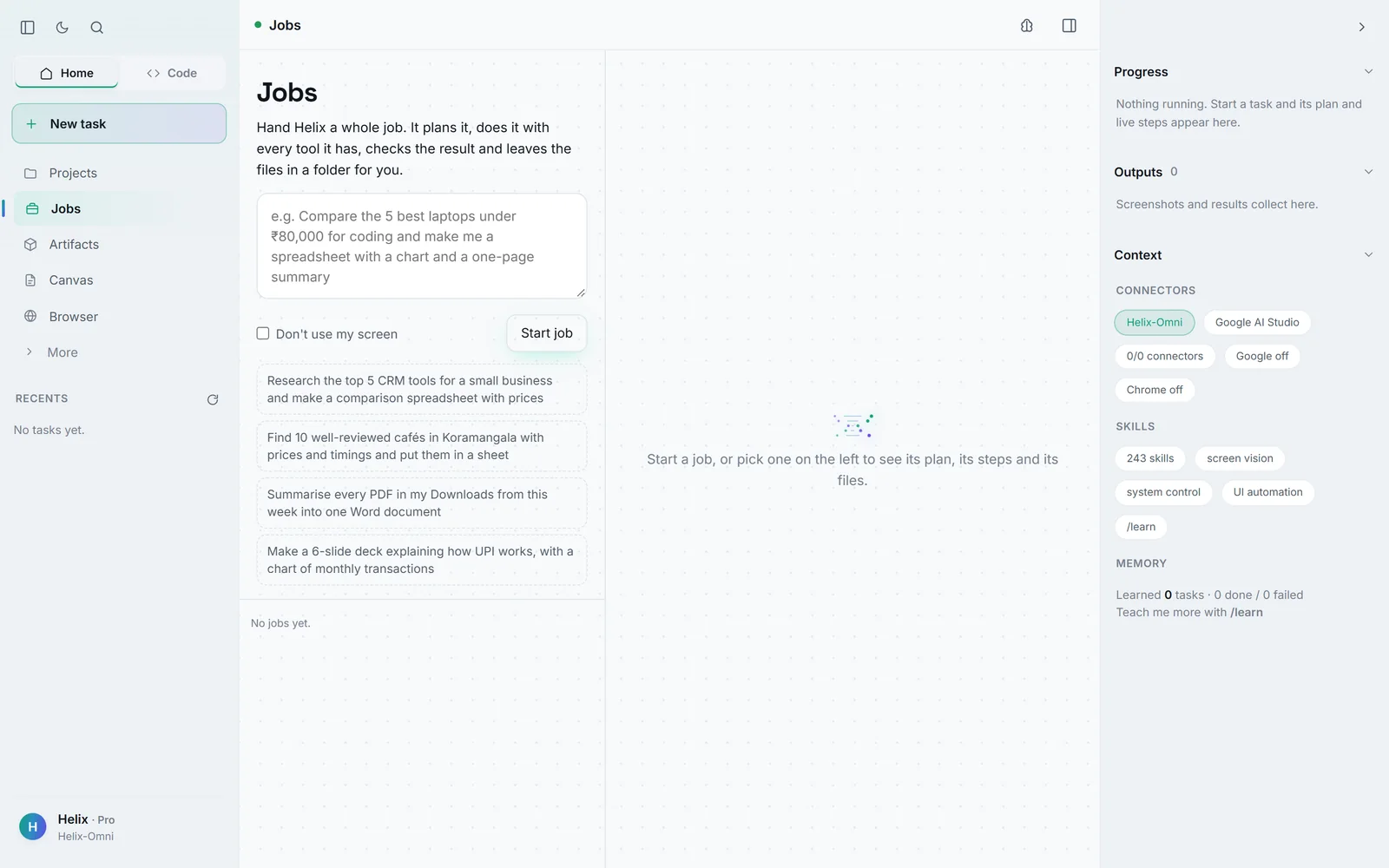Click the UI automation skill chip
Screen dimensions: 1389x868
click(x=1267, y=492)
